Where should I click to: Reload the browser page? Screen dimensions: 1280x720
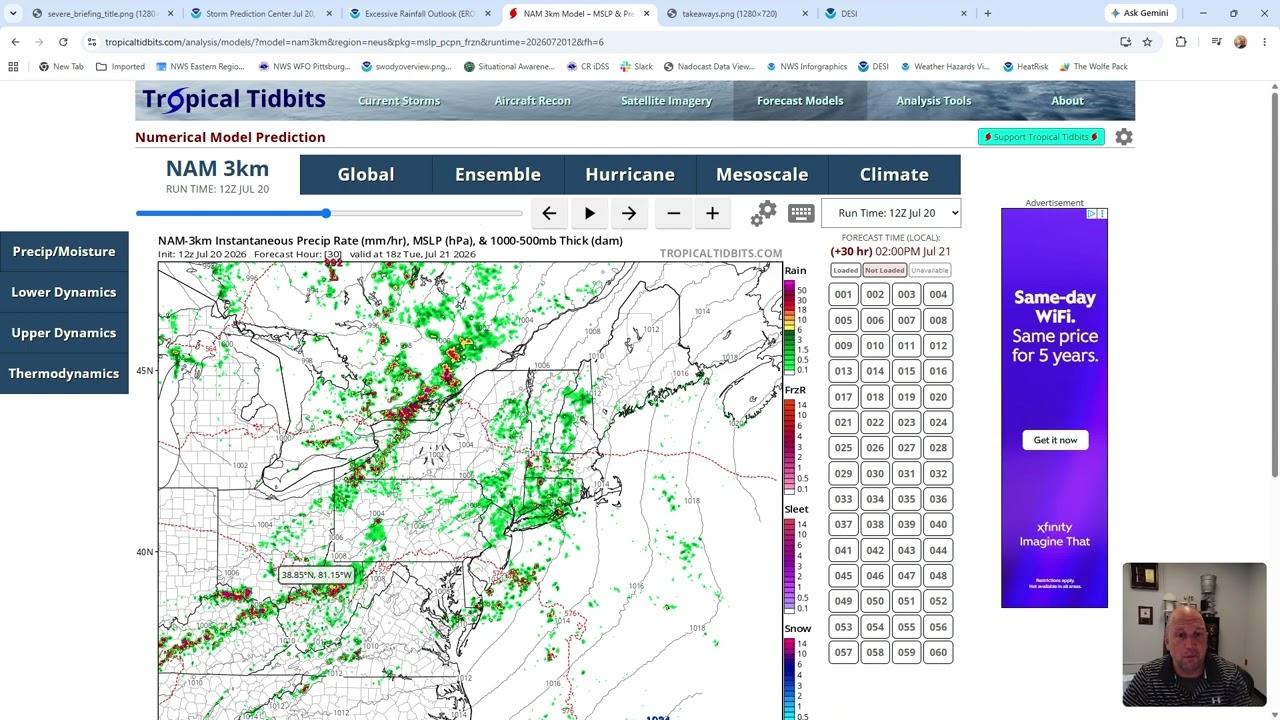(x=63, y=42)
